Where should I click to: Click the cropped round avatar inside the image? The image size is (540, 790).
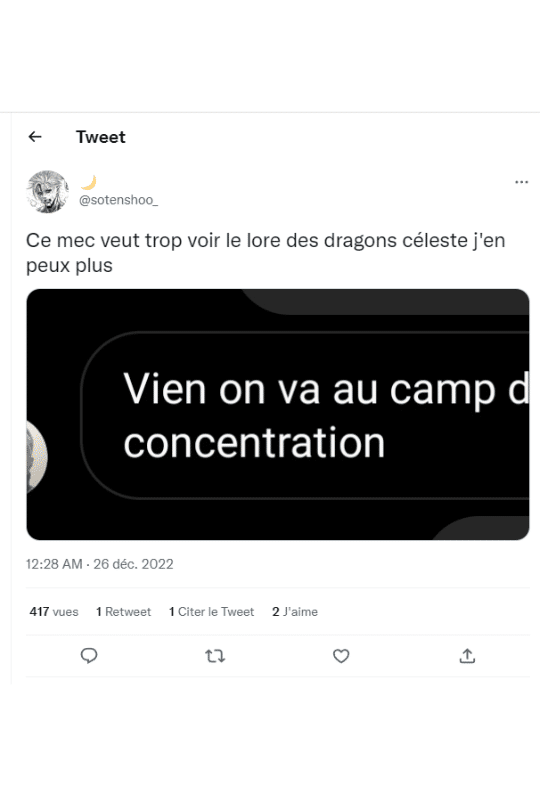click(x=37, y=456)
